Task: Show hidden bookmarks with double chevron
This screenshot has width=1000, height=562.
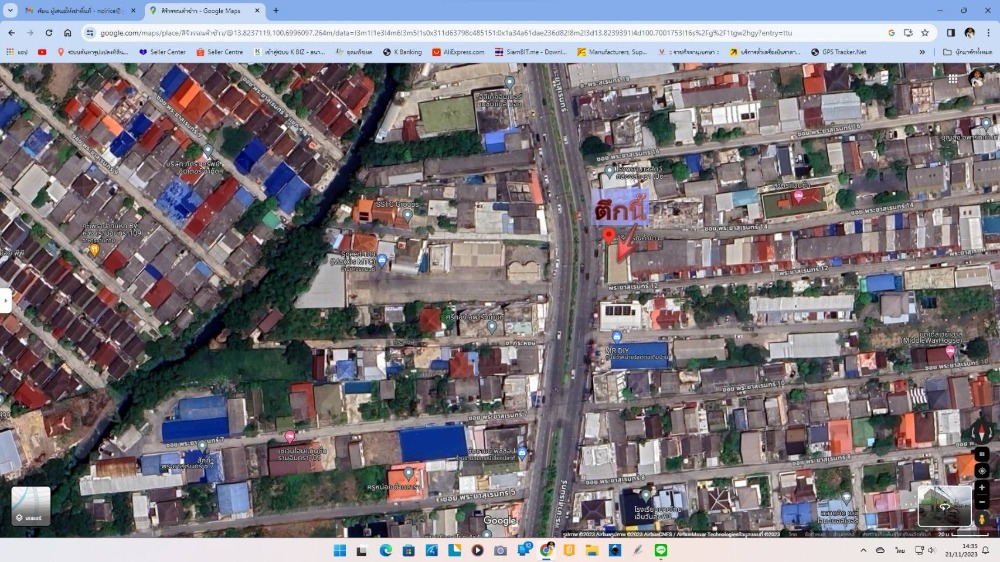Action: coord(922,52)
